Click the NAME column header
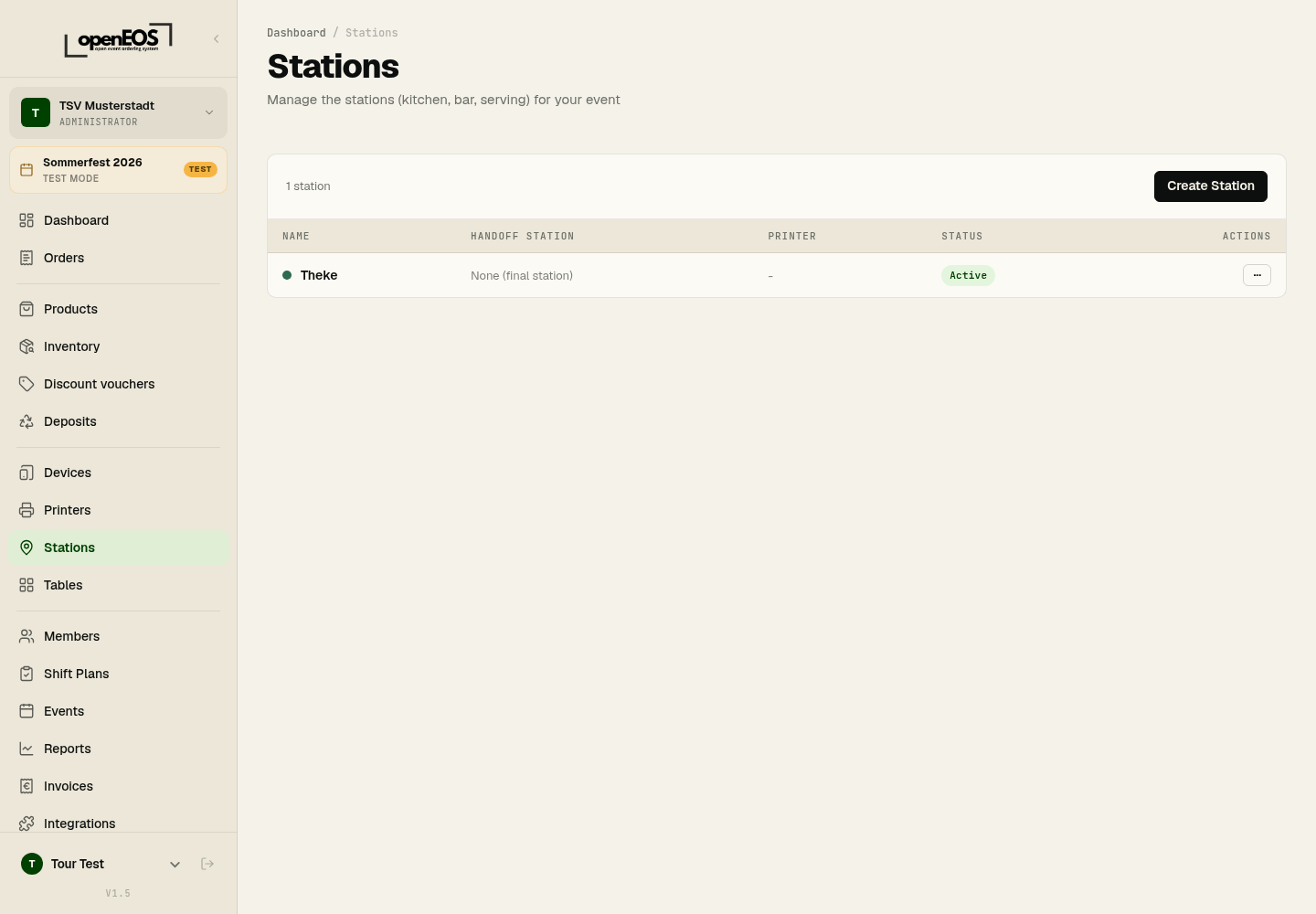The image size is (1316, 914). tap(296, 236)
